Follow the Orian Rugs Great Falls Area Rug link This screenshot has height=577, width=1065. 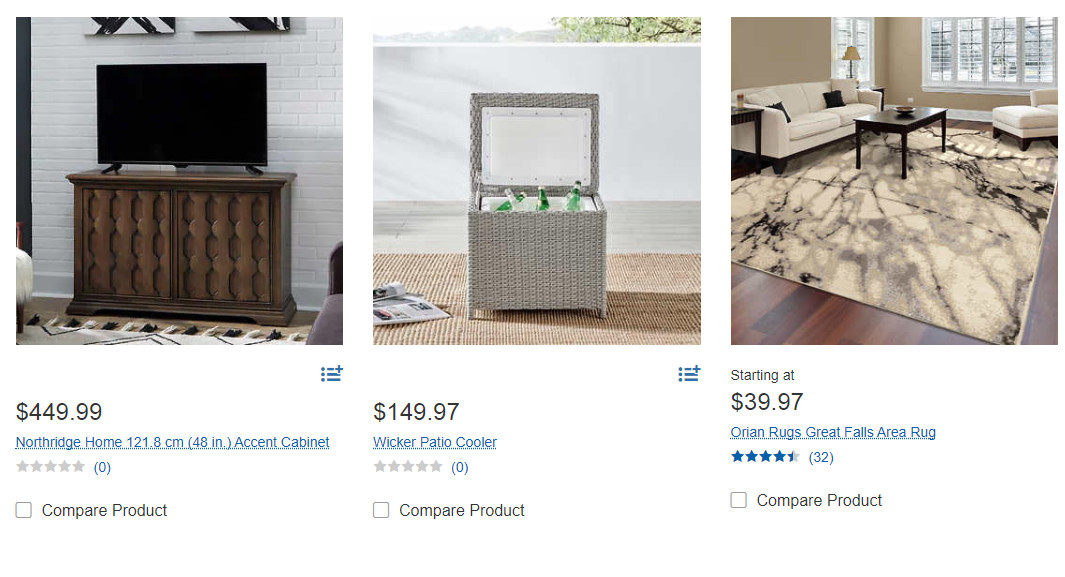833,432
